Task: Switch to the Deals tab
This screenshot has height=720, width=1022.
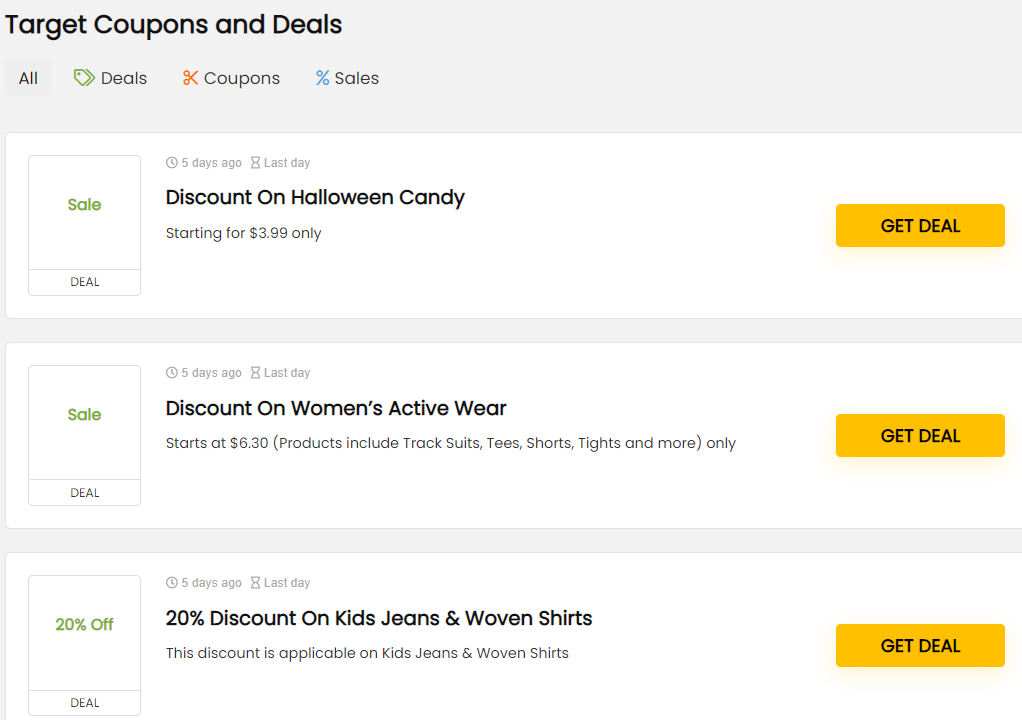Action: coord(110,78)
